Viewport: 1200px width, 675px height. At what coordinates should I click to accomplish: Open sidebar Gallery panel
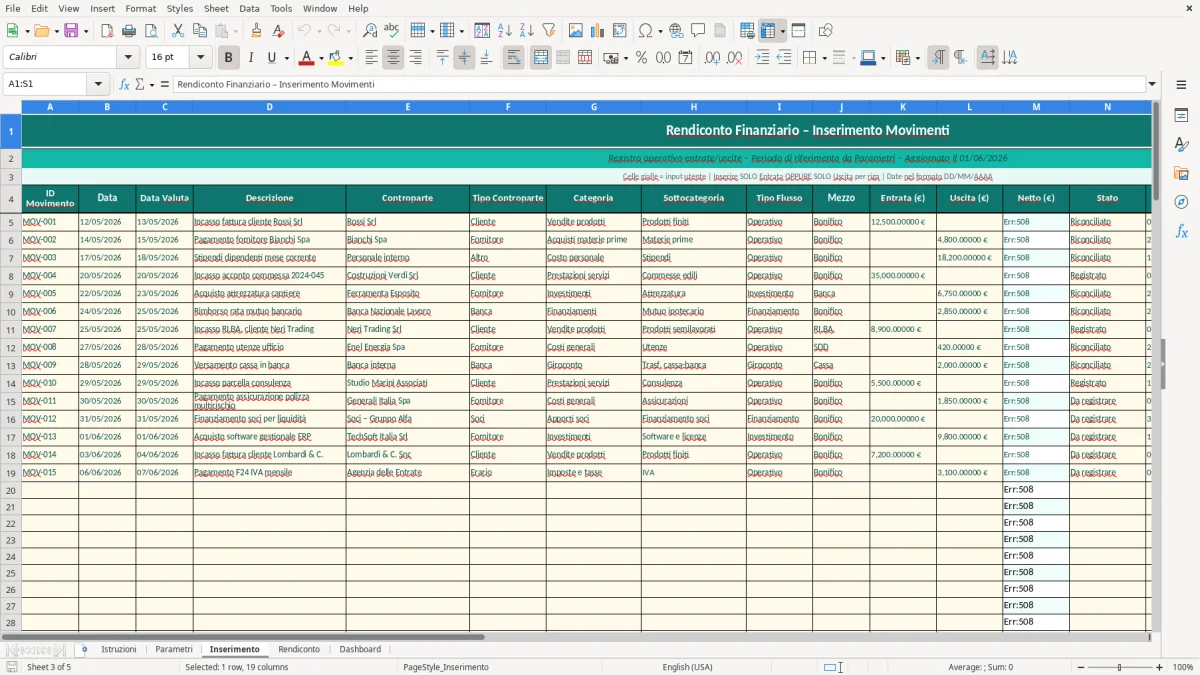click(x=1181, y=173)
